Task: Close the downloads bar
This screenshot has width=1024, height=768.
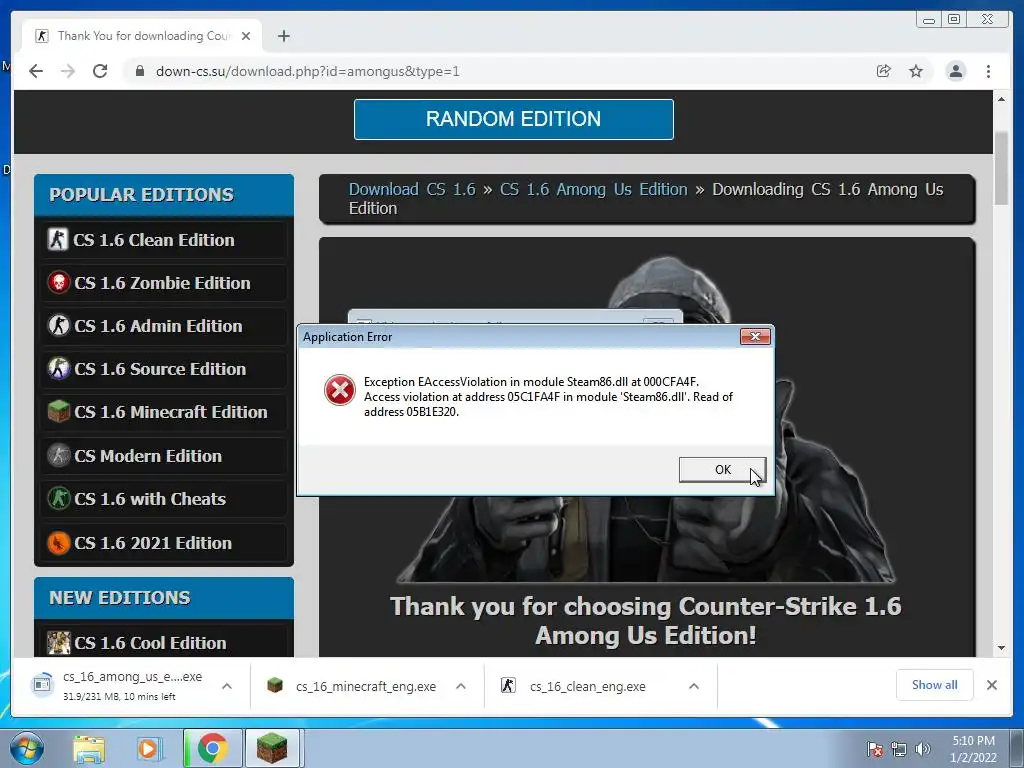Action: 991,685
